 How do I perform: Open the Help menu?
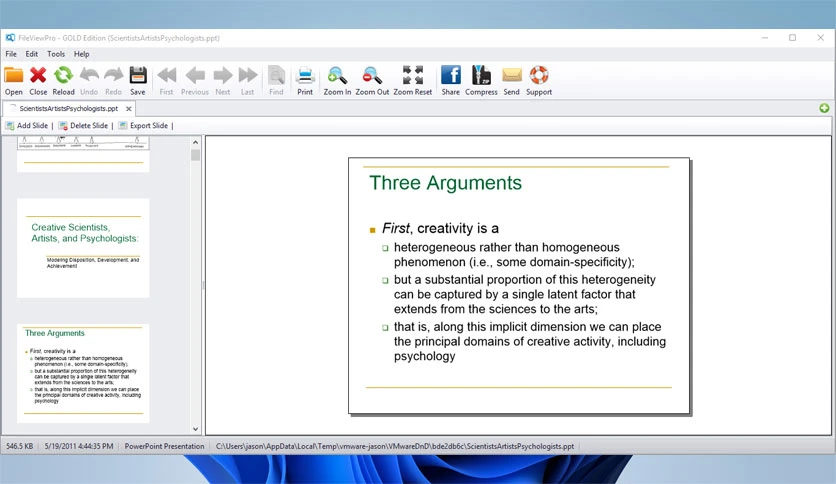pos(82,54)
